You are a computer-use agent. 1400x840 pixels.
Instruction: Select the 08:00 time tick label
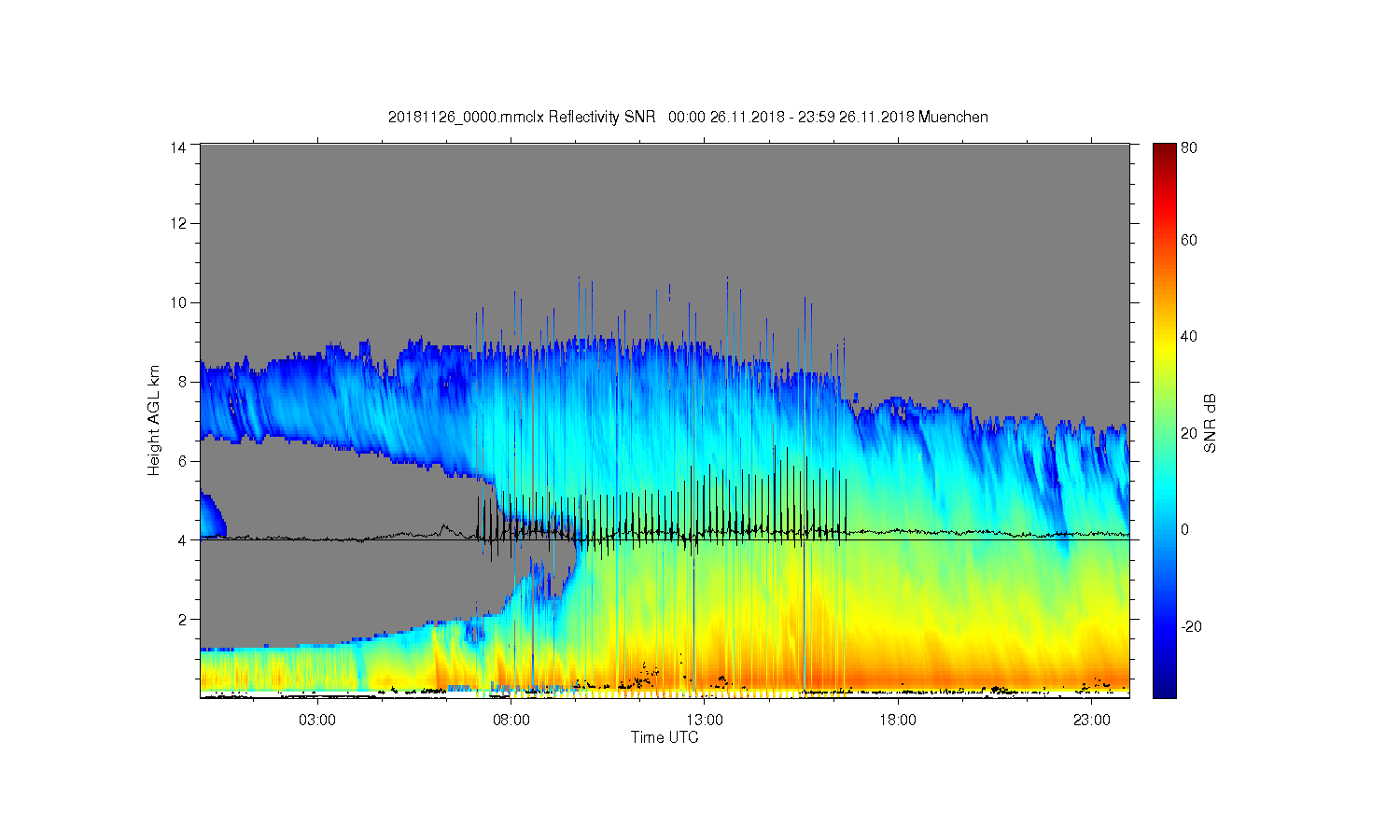[x=511, y=721]
